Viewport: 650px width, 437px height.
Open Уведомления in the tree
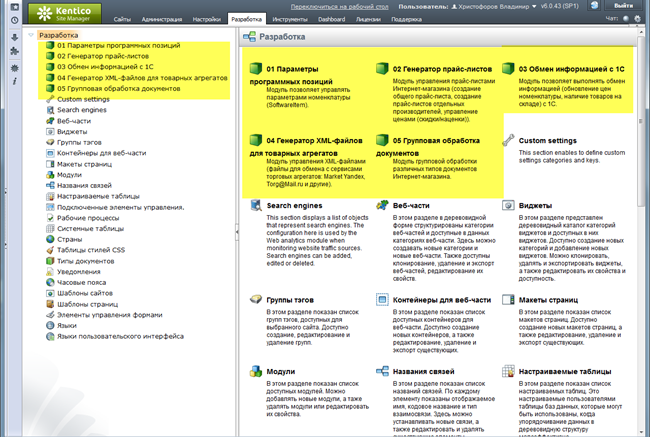pos(79,272)
